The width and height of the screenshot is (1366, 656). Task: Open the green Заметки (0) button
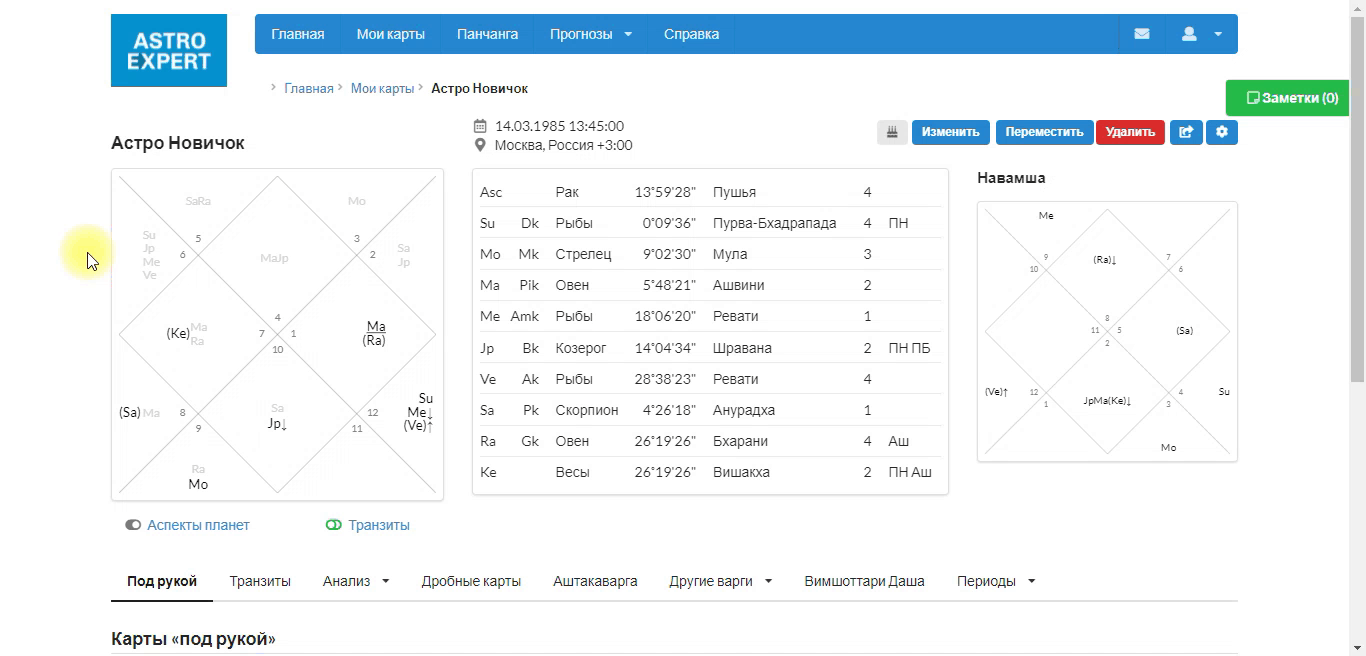click(x=1291, y=98)
